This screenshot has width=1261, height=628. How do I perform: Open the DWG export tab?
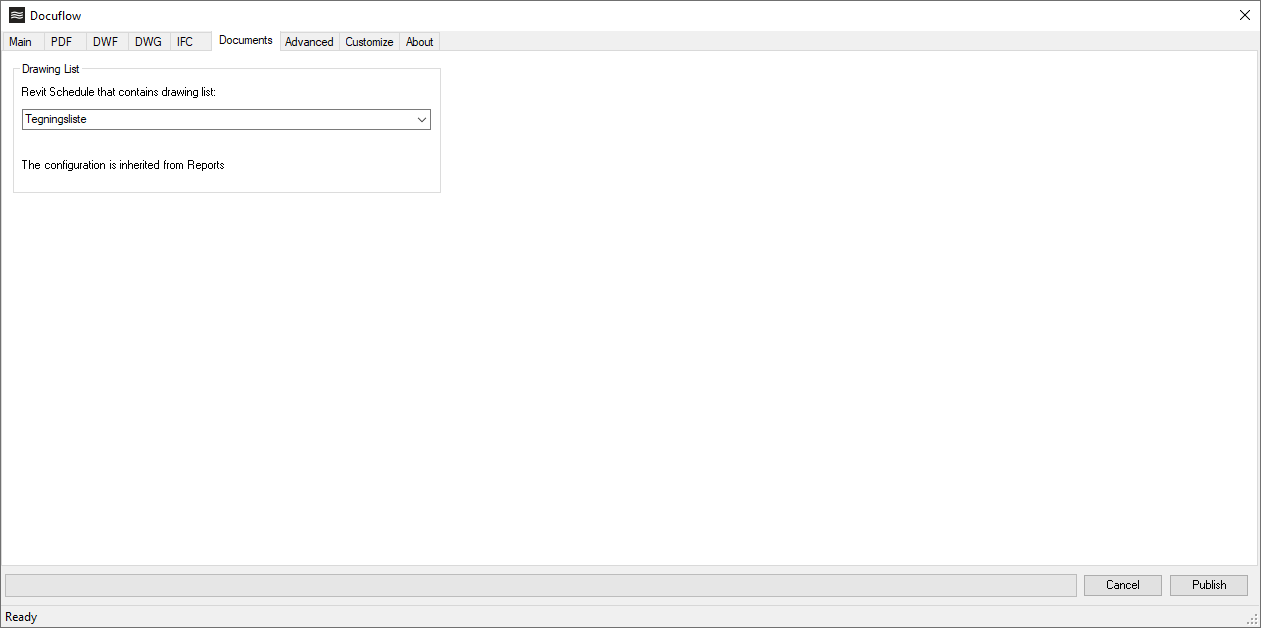pyautogui.click(x=147, y=42)
